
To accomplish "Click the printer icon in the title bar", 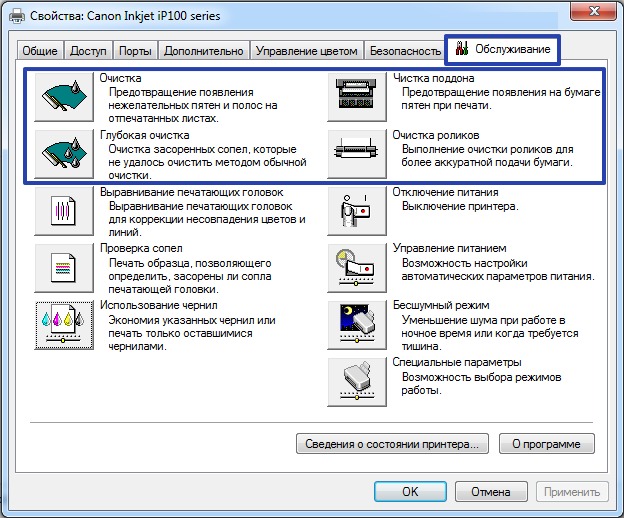I will click(x=17, y=16).
